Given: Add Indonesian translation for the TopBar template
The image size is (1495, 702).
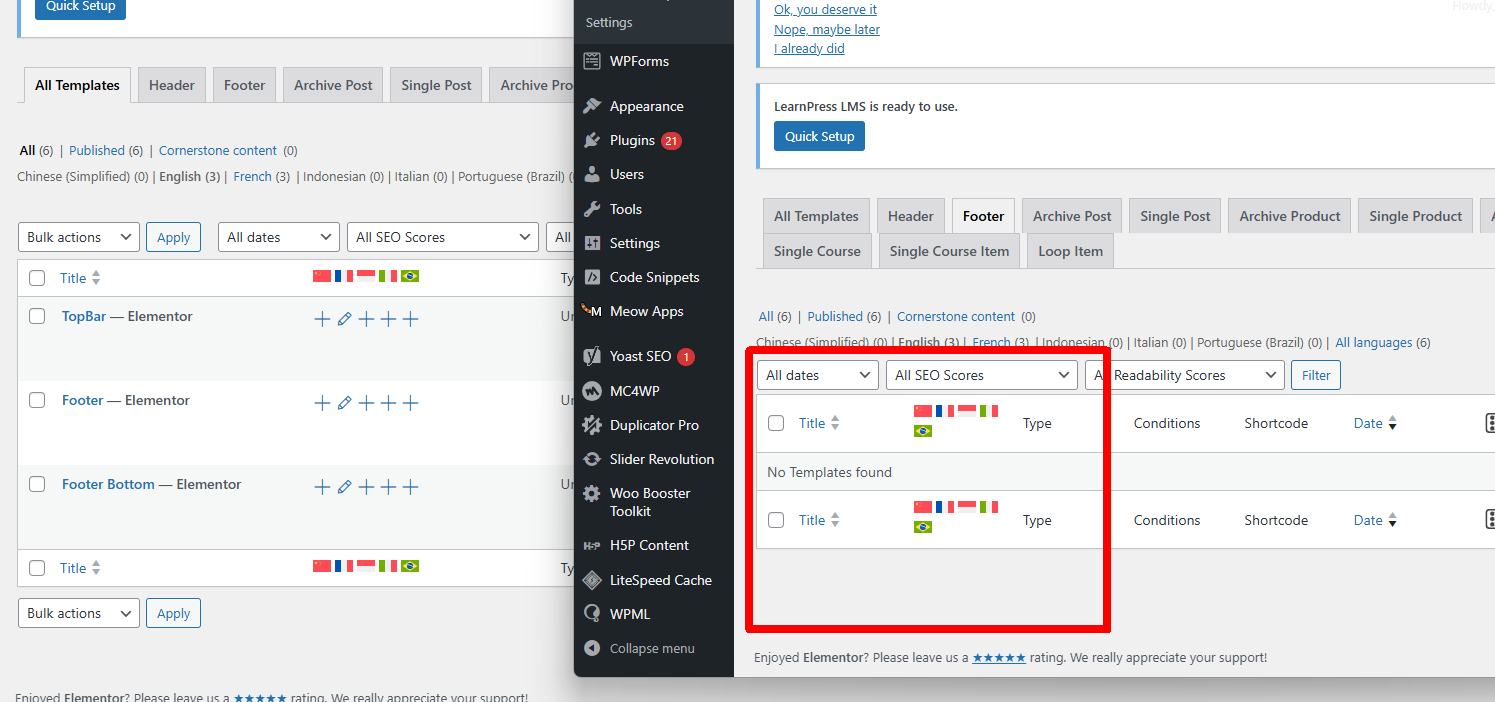Looking at the screenshot, I should pyautogui.click(x=366, y=319).
